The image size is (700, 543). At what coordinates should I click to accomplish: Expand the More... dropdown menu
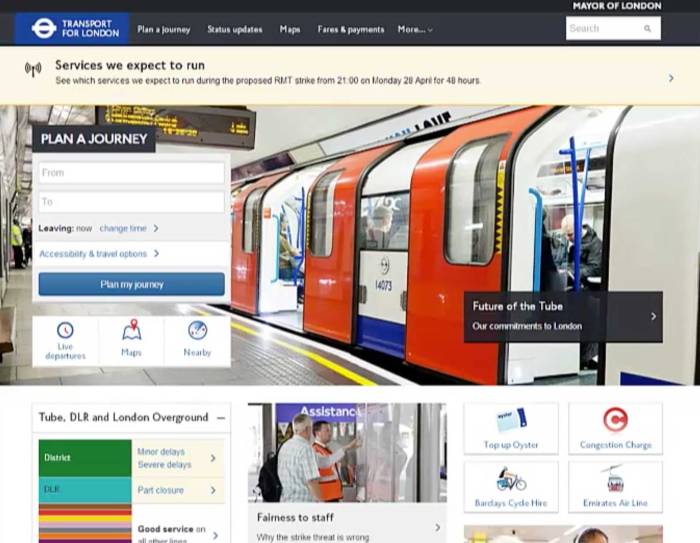pyautogui.click(x=415, y=29)
